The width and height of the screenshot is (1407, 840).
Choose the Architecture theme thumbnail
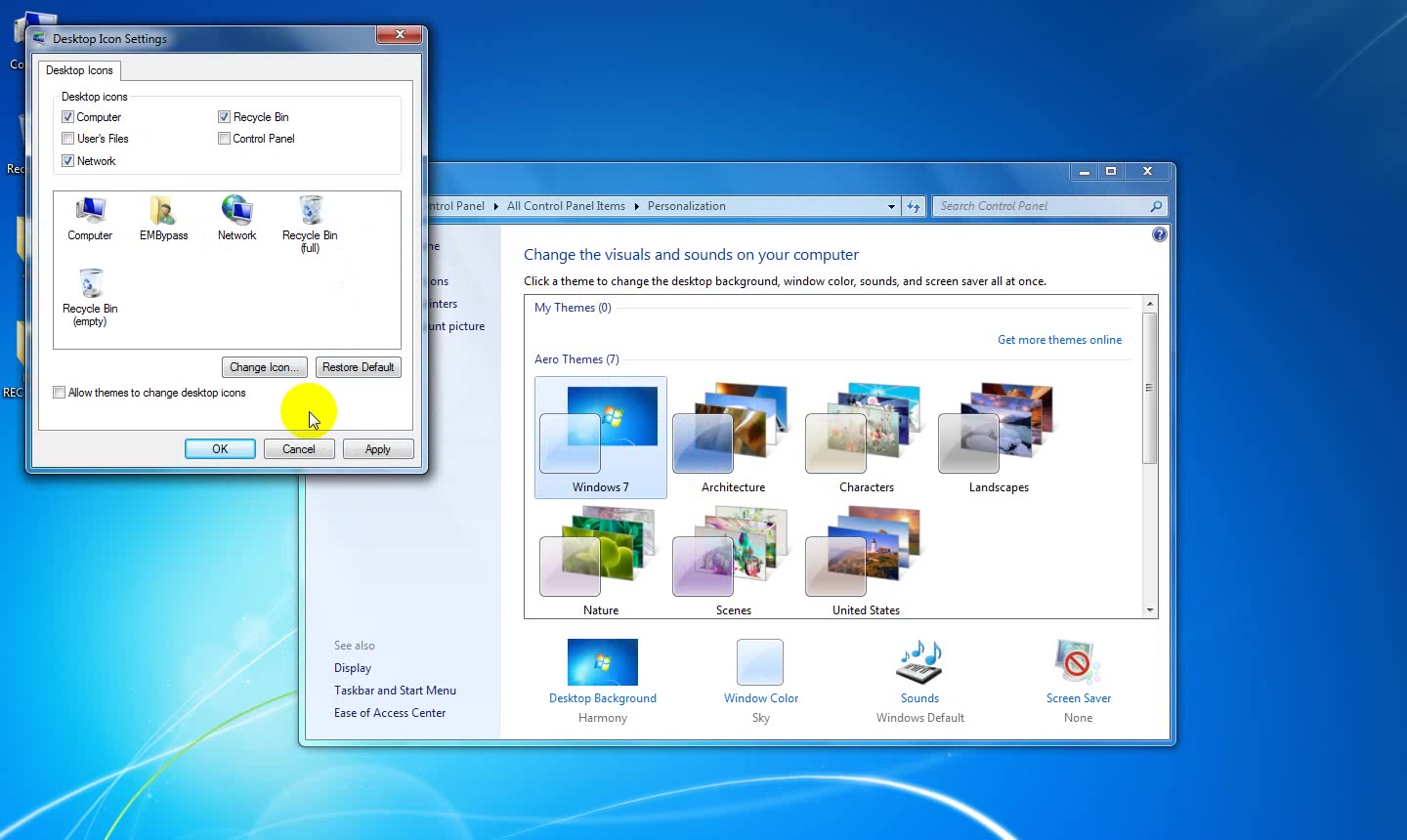[x=733, y=438]
